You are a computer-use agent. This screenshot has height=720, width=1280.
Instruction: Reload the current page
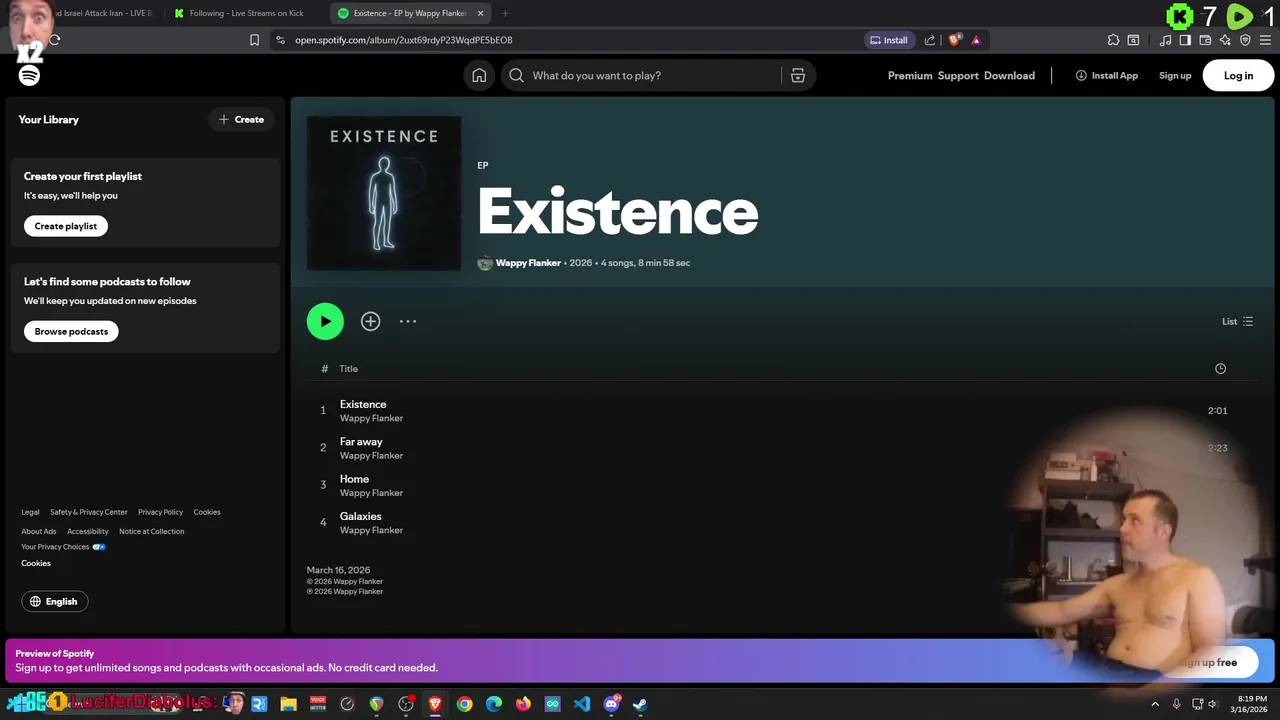55,40
